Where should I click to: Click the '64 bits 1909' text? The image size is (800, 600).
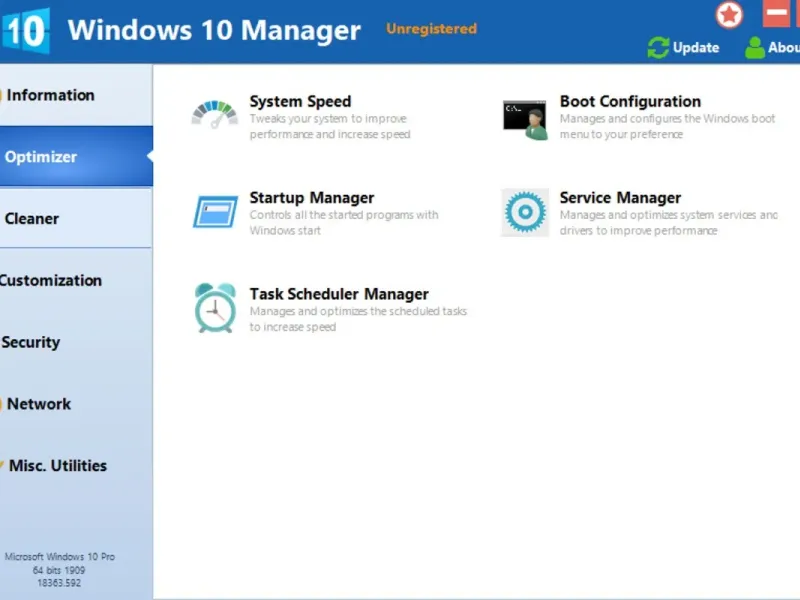pos(59,570)
